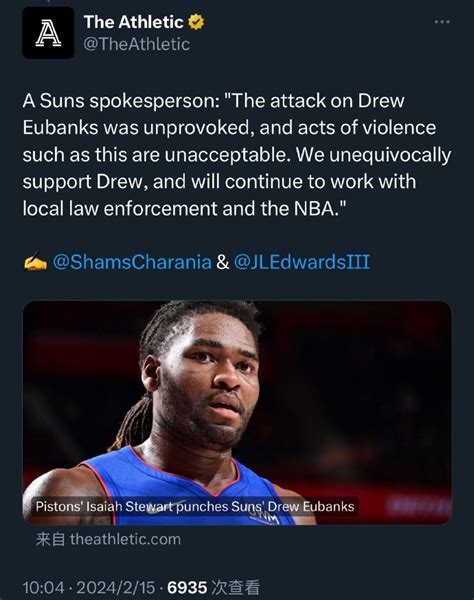Open the article preview image
Viewport: 474px width, 600px height.
tap(237, 413)
